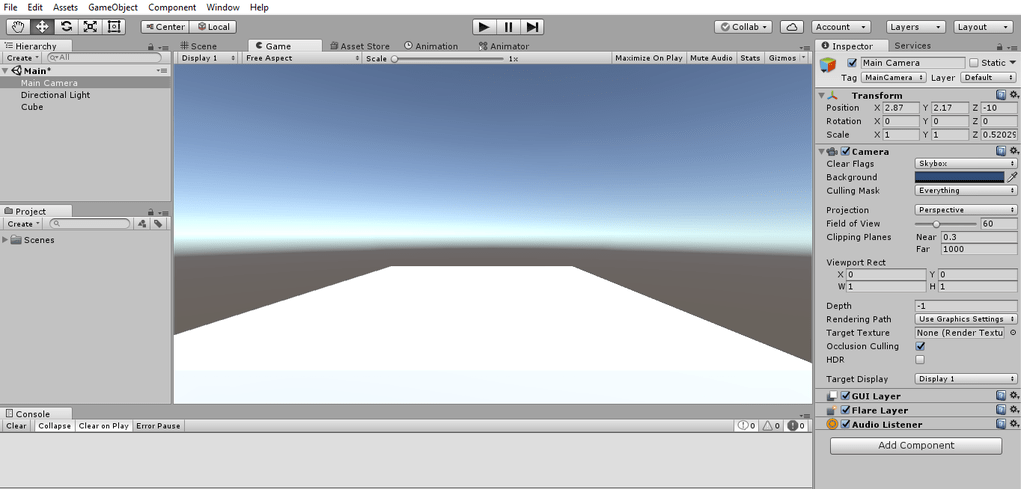Disable the Audio Listener checkbox

845,425
